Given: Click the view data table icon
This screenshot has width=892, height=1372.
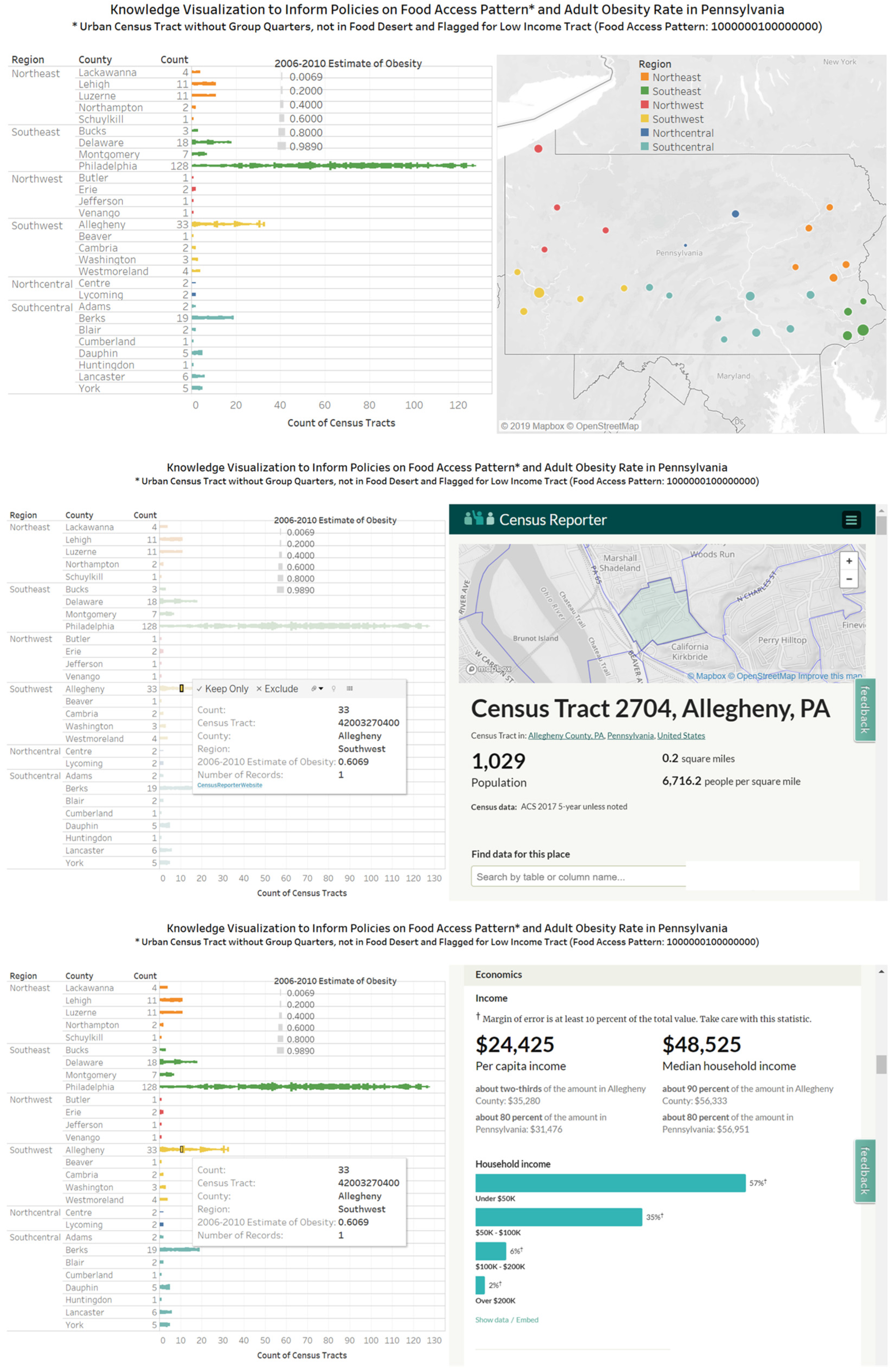Looking at the screenshot, I should pyautogui.click(x=350, y=688).
